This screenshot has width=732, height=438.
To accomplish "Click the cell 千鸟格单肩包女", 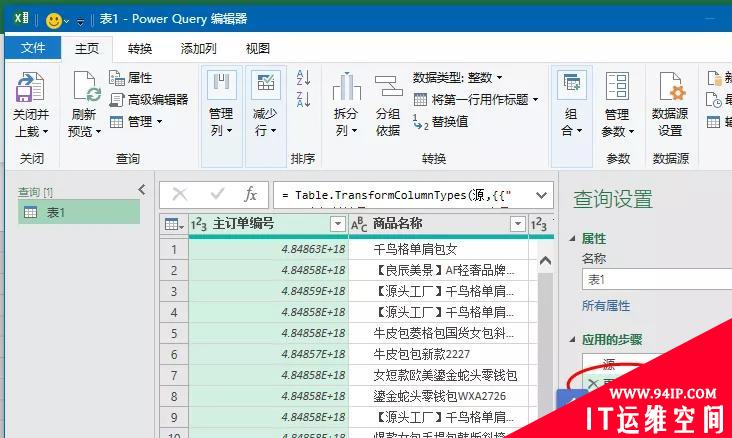I will coord(415,249).
